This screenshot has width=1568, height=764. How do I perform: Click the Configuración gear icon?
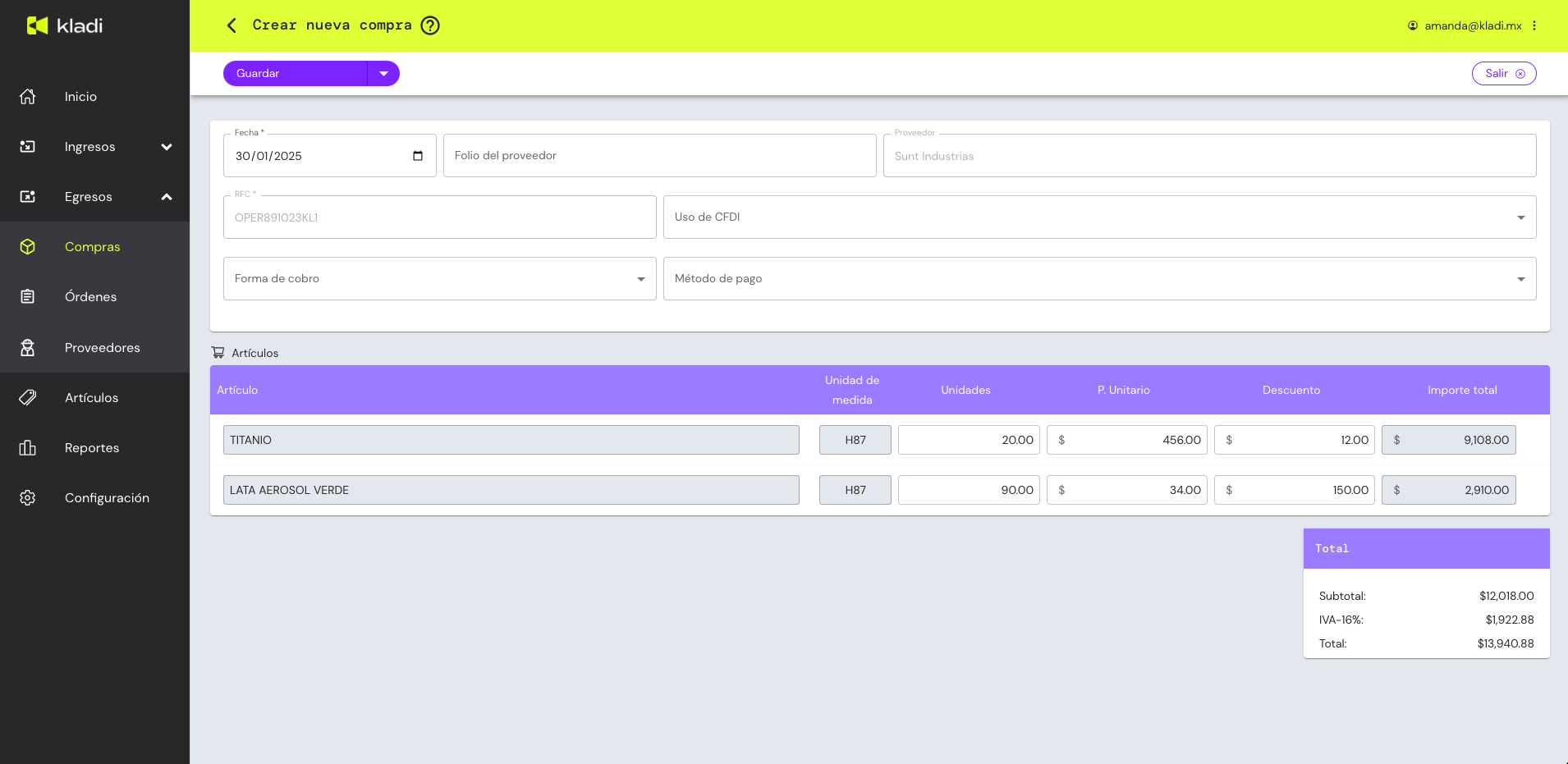28,498
